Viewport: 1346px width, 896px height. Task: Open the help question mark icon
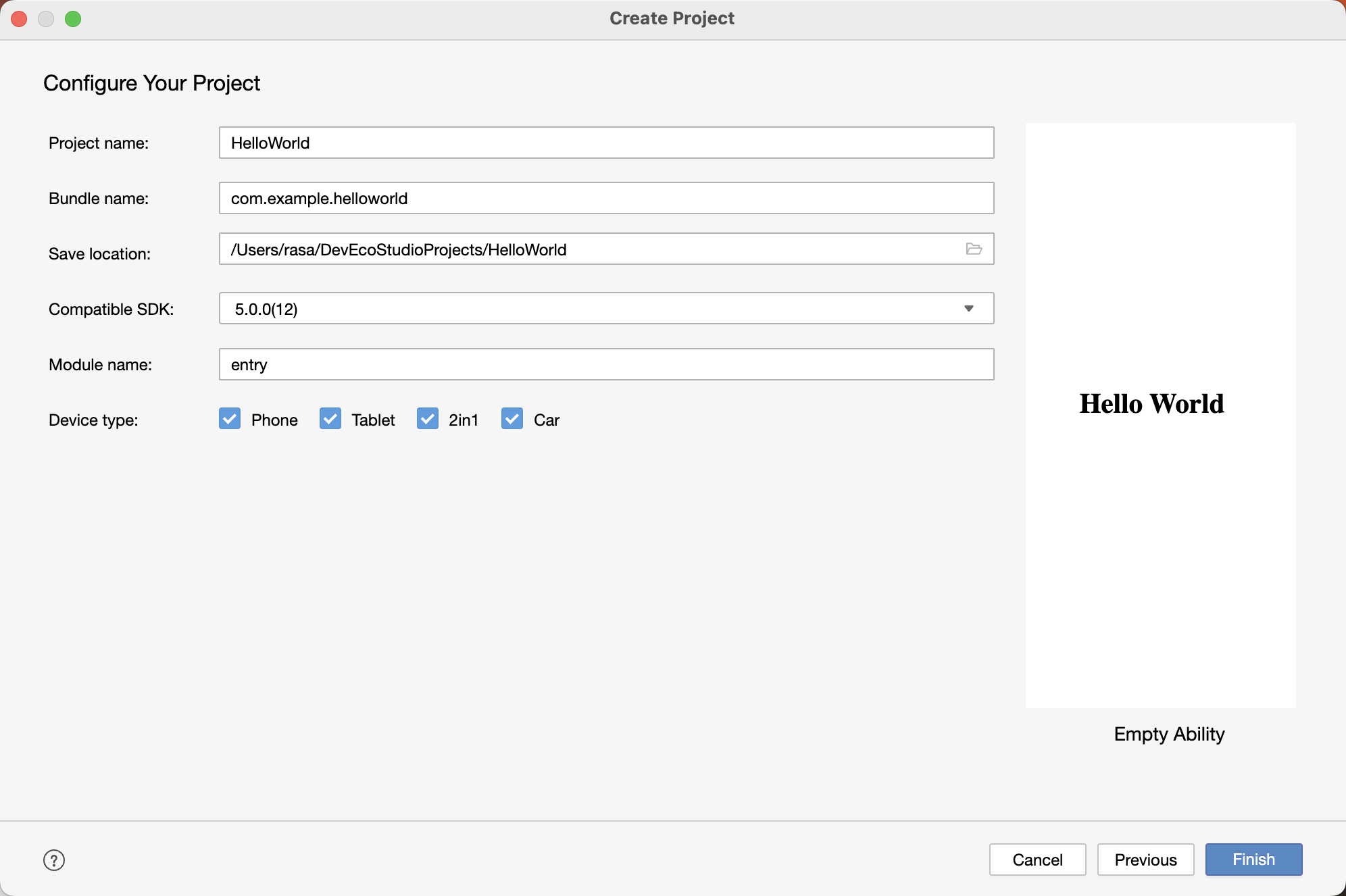54,860
